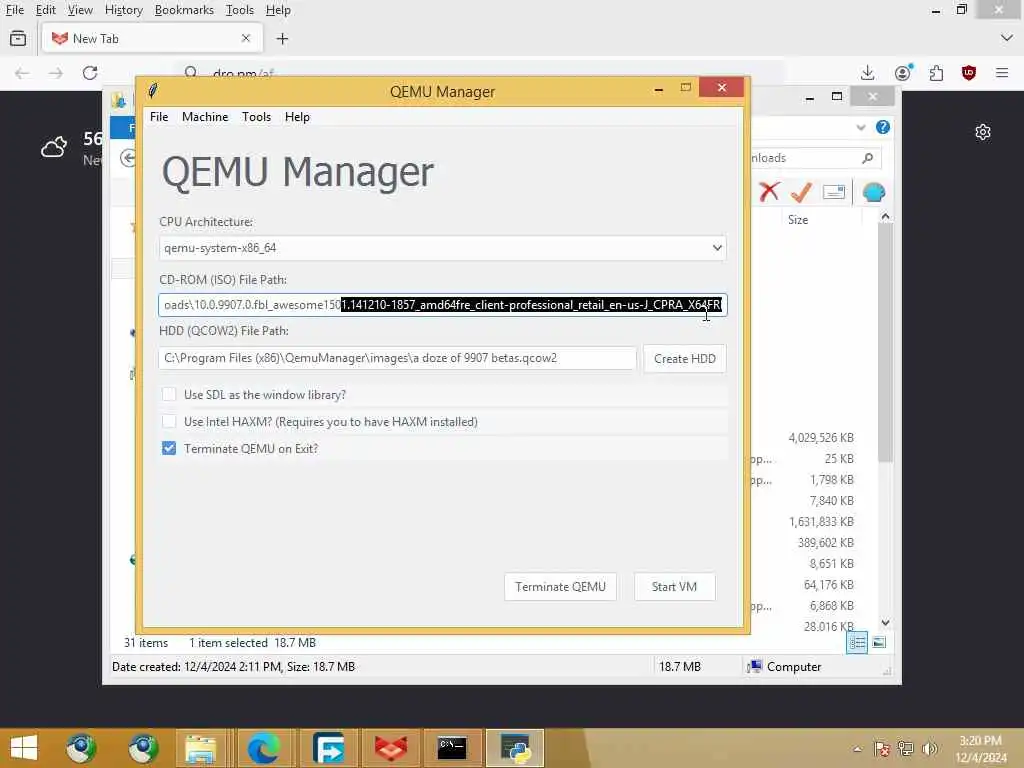Click the HDD QCOW2 file path field
Viewport: 1024px width, 768px height.
[x=397, y=359]
